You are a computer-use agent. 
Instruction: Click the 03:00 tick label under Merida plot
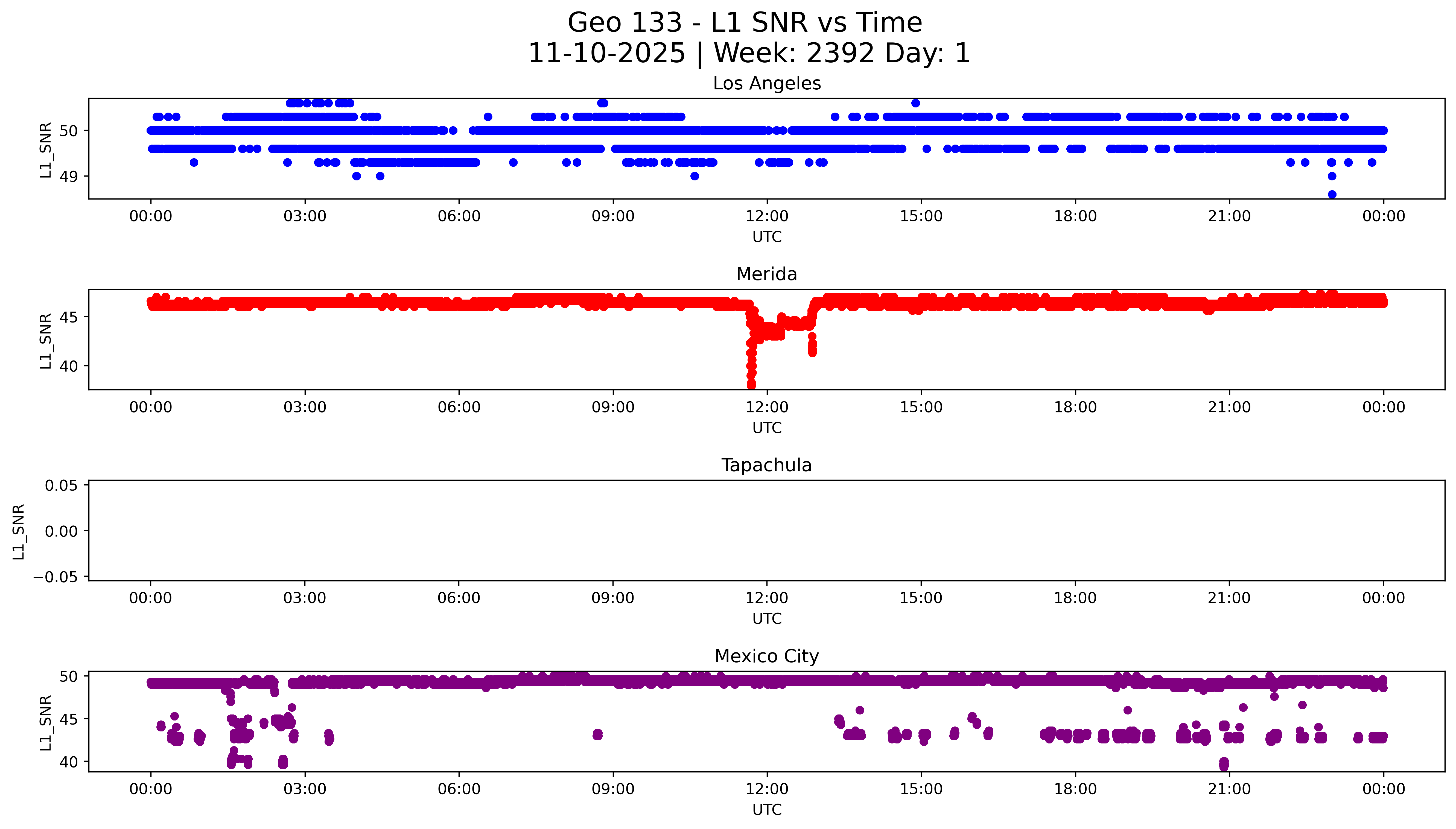click(x=305, y=407)
